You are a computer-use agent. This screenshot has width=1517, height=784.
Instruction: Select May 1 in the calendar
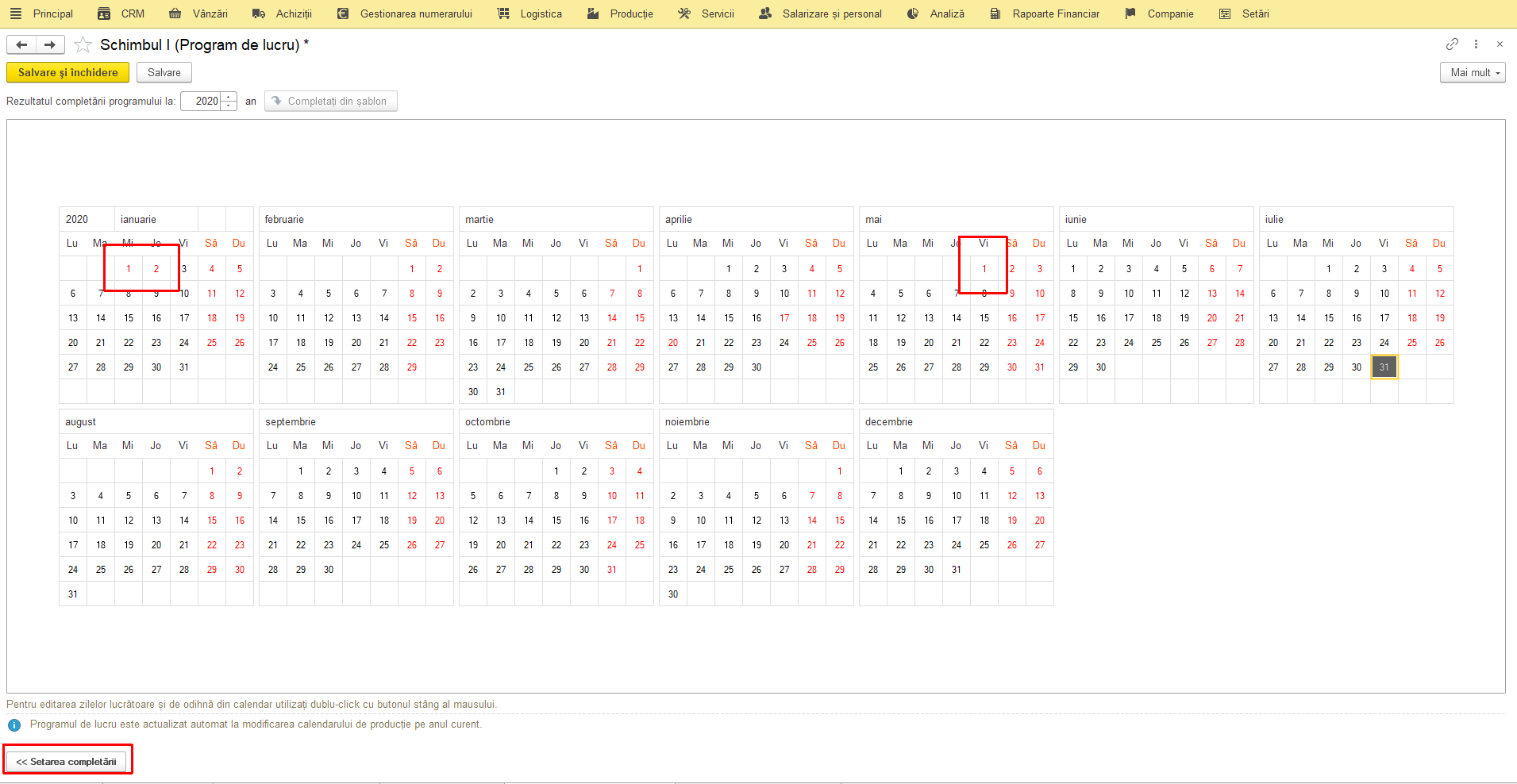(984, 269)
